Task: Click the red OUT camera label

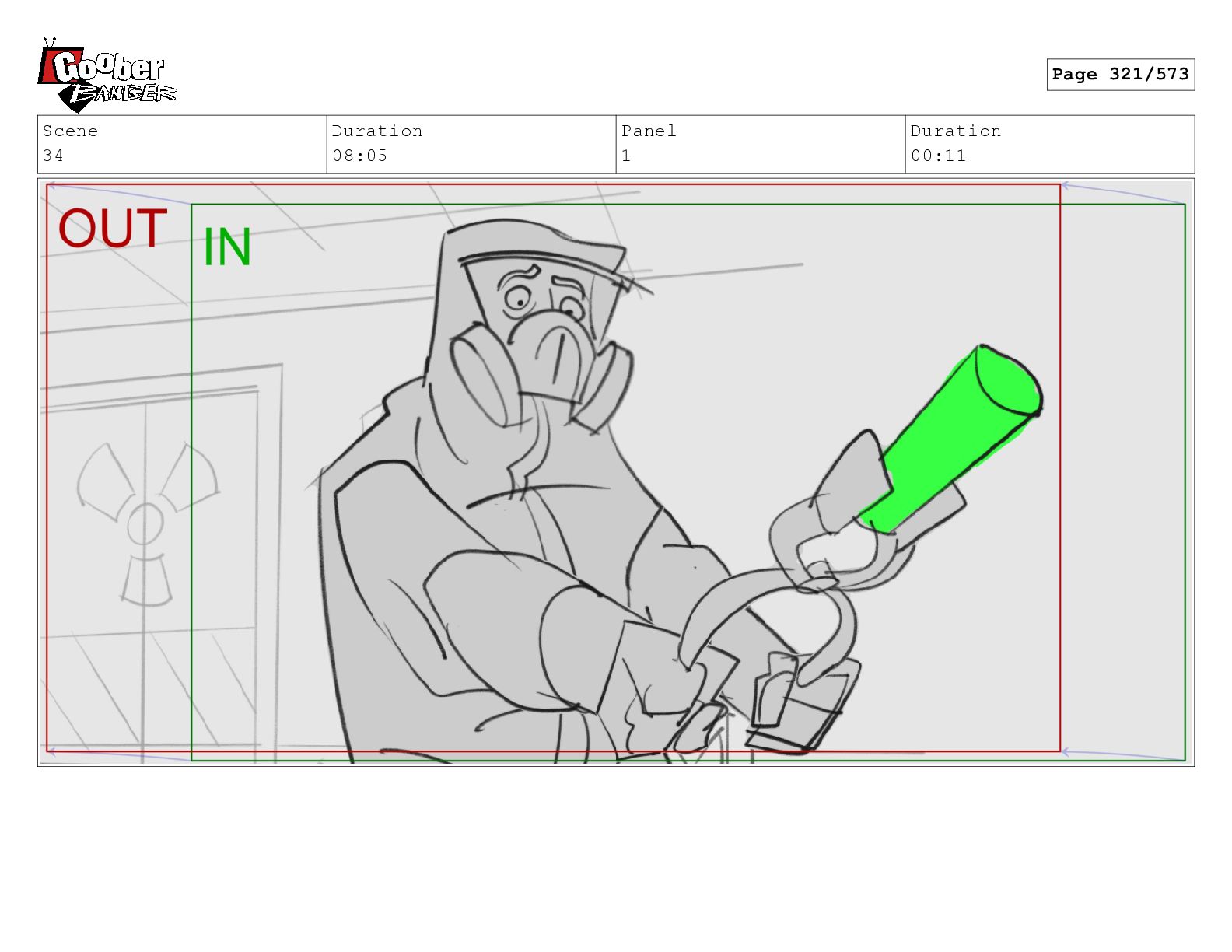Action: coord(113,229)
